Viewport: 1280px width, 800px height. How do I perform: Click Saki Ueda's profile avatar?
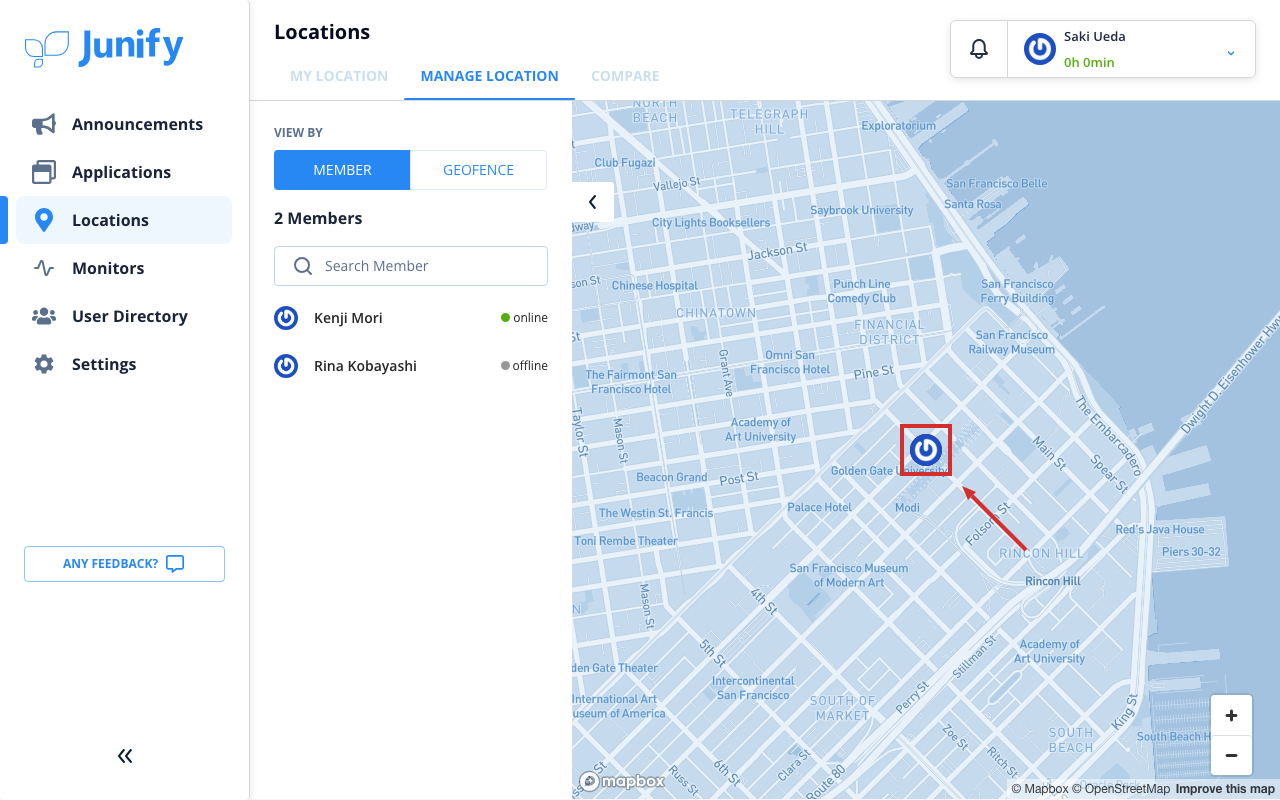(x=1040, y=49)
